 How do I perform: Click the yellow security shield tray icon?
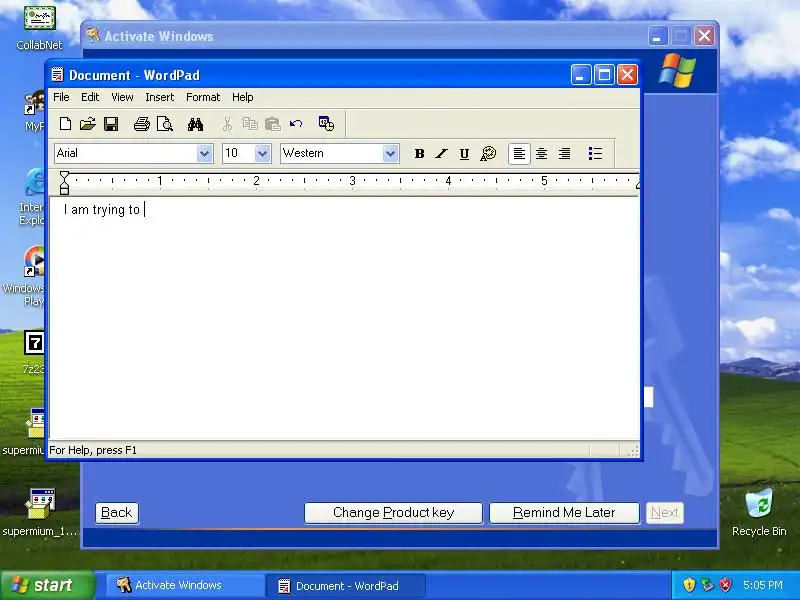(x=689, y=585)
